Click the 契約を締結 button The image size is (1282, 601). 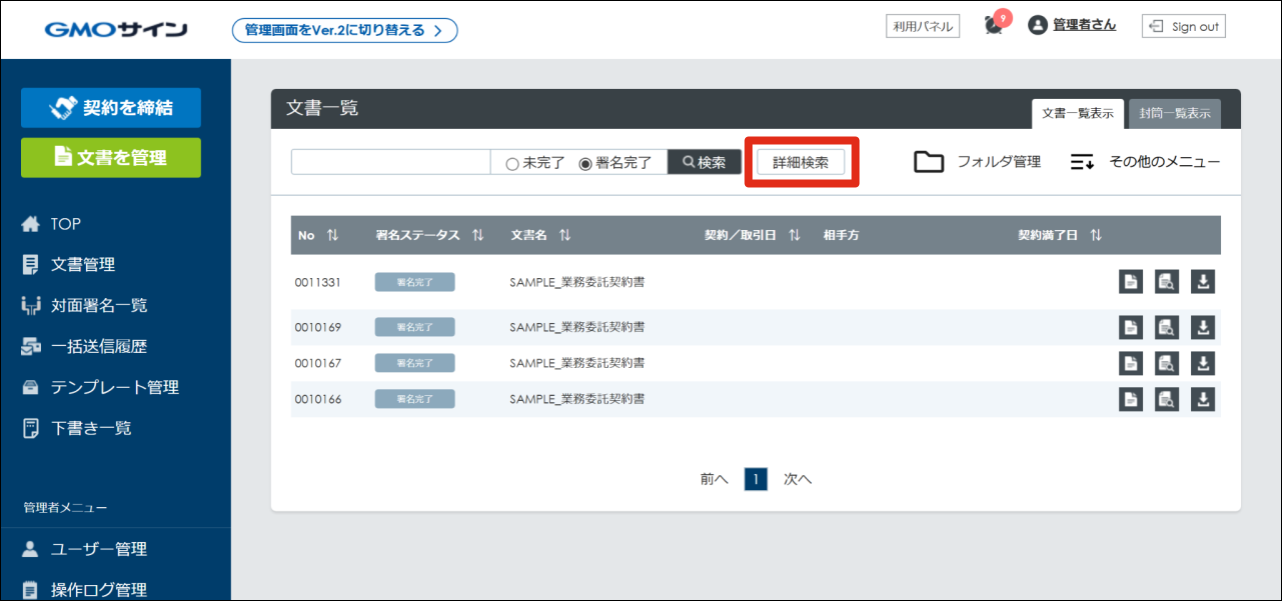111,108
